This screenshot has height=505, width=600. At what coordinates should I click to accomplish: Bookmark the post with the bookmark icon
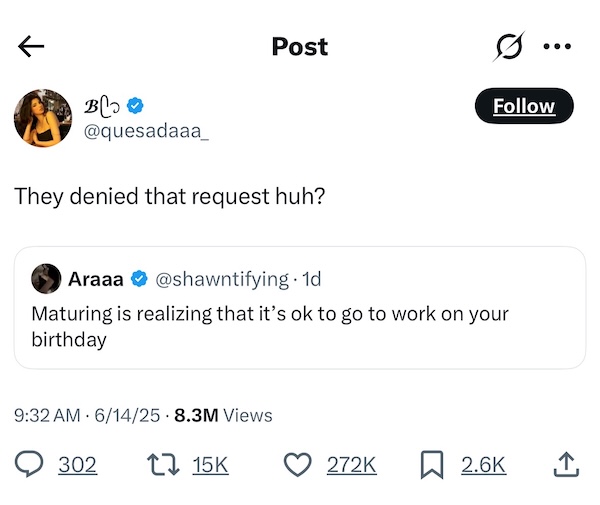click(432, 464)
